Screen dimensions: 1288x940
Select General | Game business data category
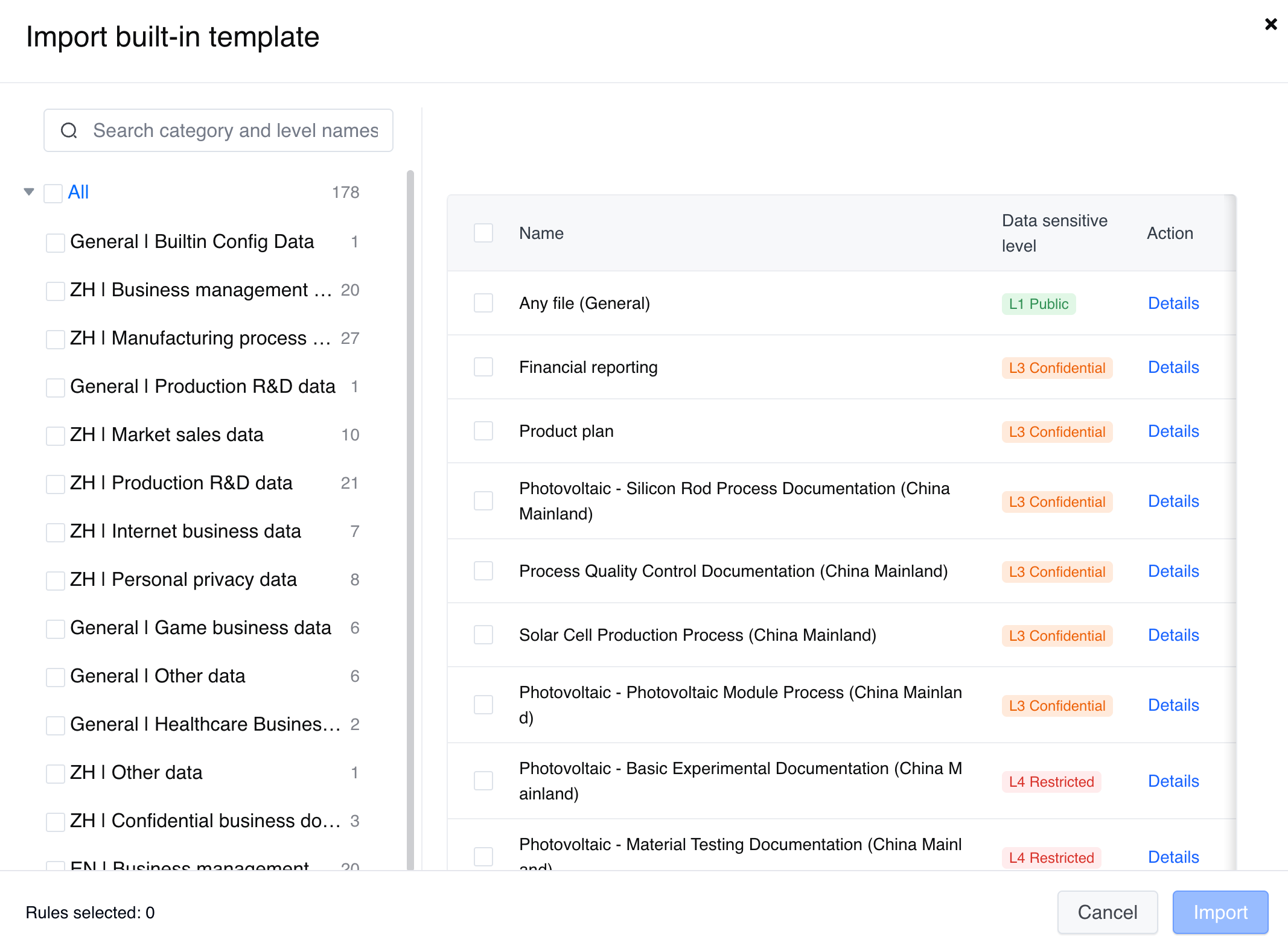[200, 627]
